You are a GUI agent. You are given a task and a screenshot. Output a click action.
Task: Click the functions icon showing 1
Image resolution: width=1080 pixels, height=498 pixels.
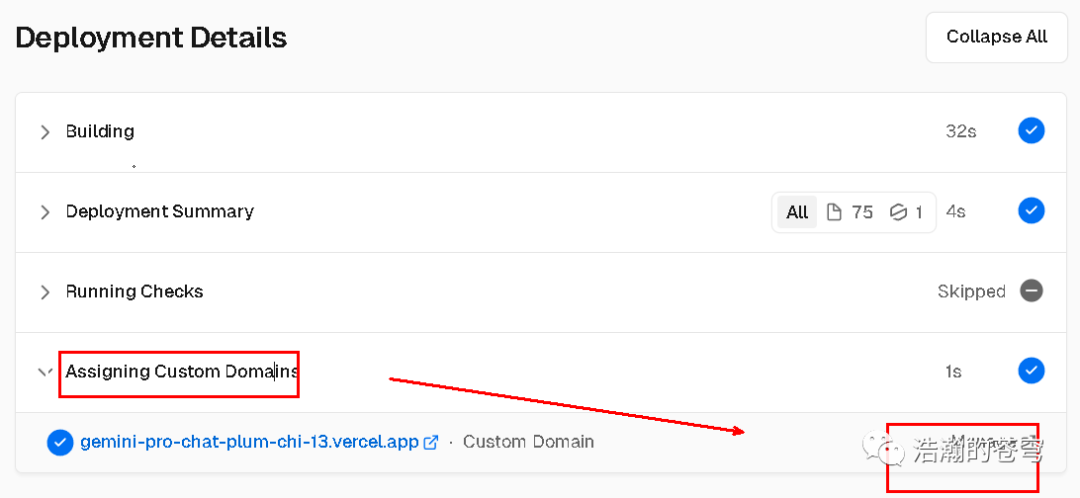click(x=898, y=212)
